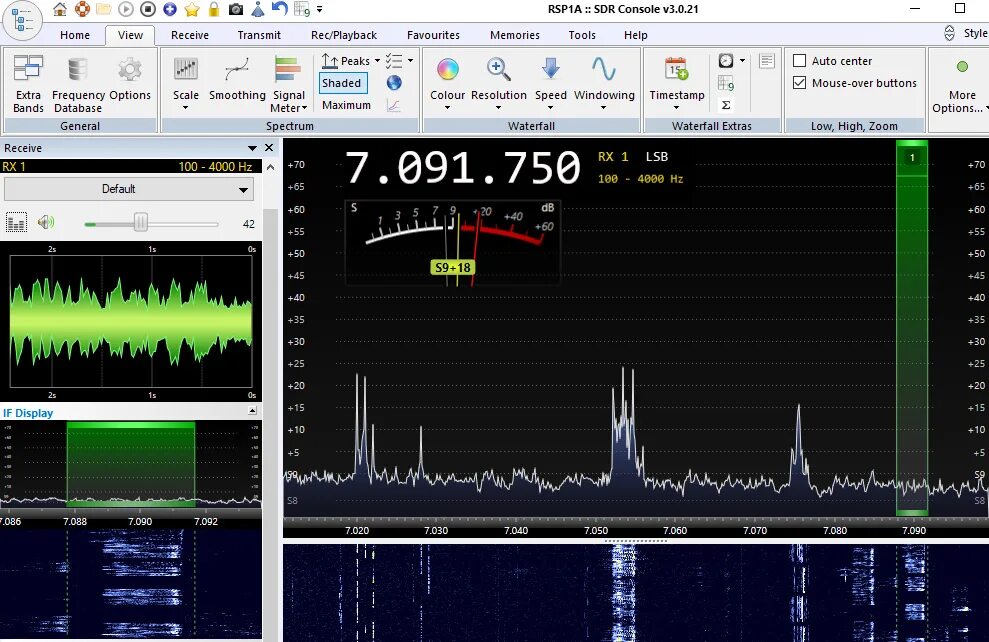This screenshot has width=989, height=642.
Task: Open the Default filter combo box
Action: [129, 189]
